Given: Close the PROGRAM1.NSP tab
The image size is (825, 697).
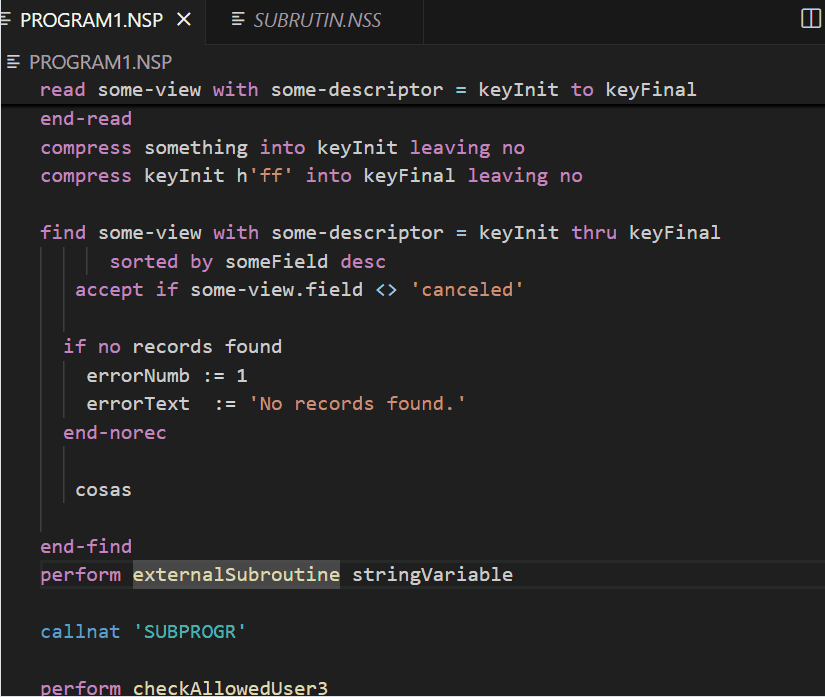Looking at the screenshot, I should coord(184,20).
